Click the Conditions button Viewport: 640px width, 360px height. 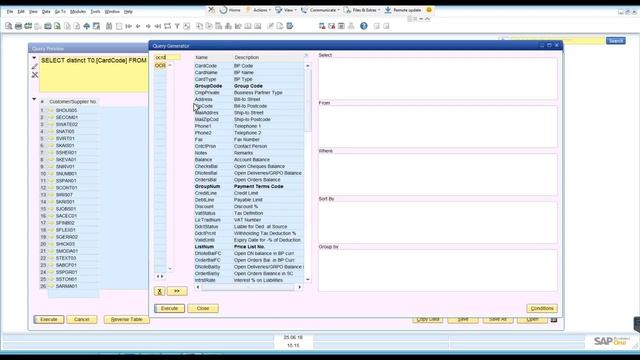[x=542, y=309]
